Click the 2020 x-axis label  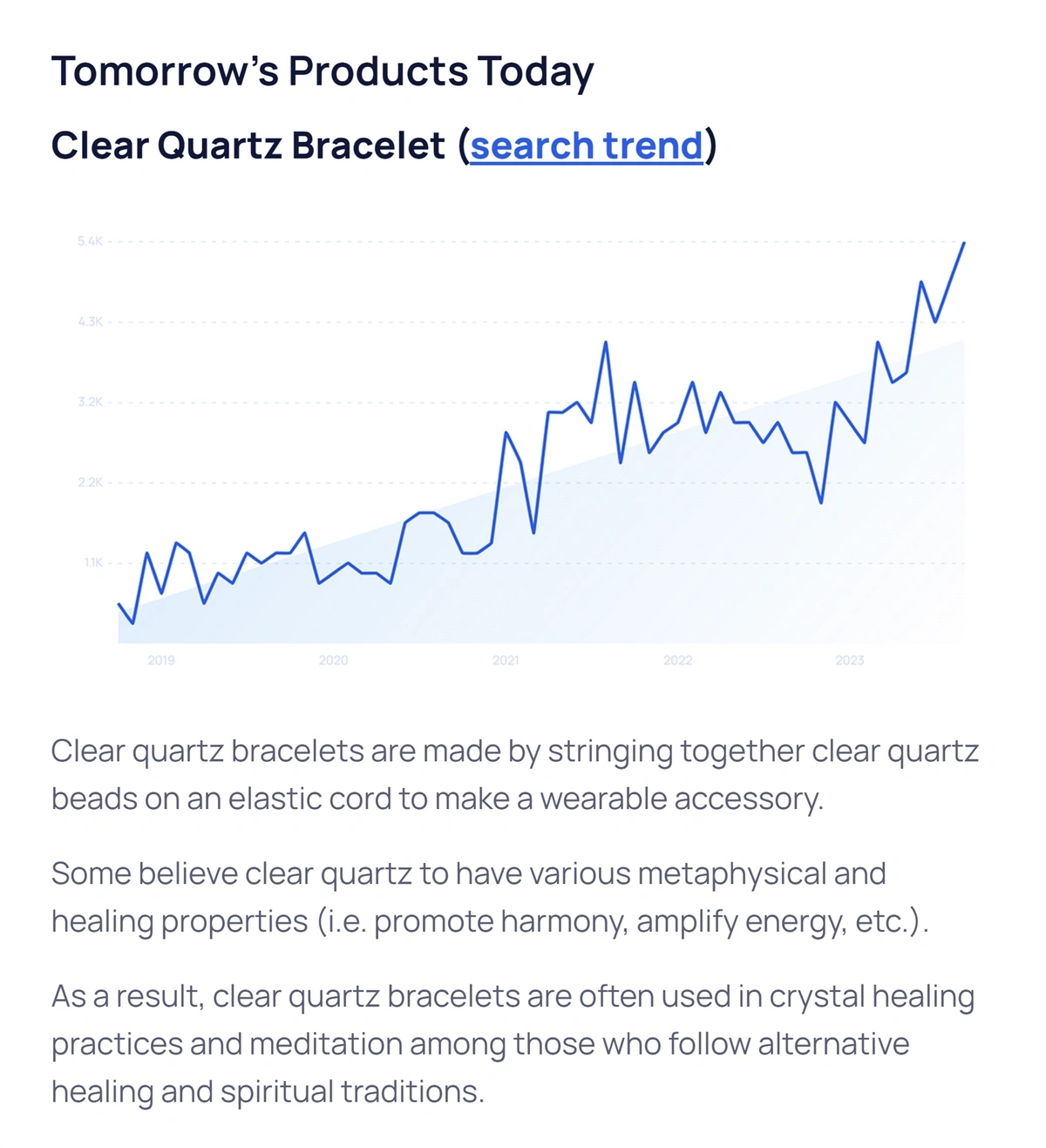coord(333,661)
